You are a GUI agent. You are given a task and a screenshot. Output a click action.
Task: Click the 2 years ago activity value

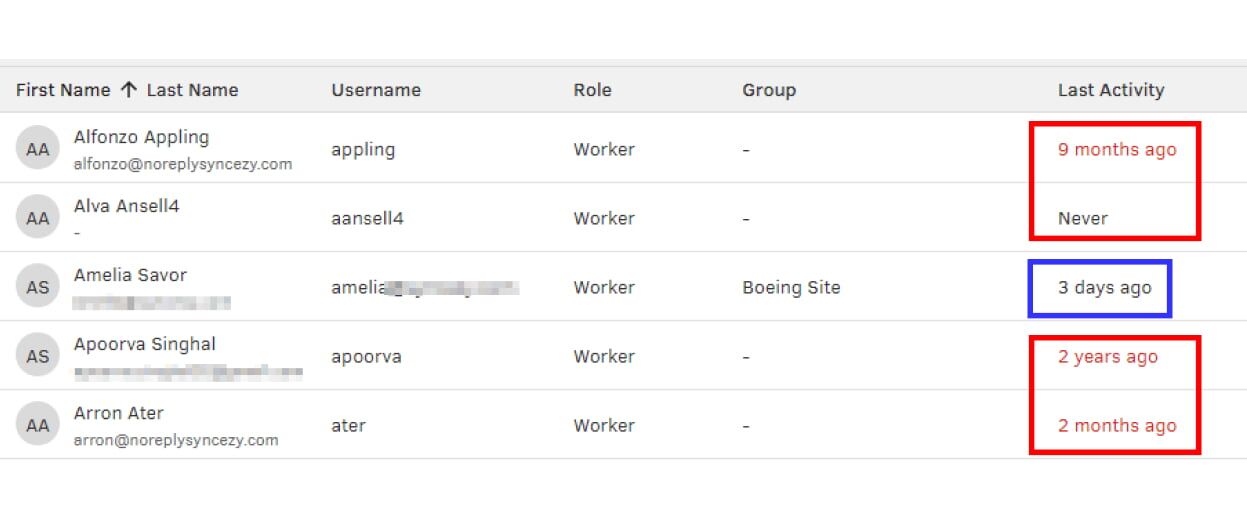pyautogui.click(x=1108, y=357)
